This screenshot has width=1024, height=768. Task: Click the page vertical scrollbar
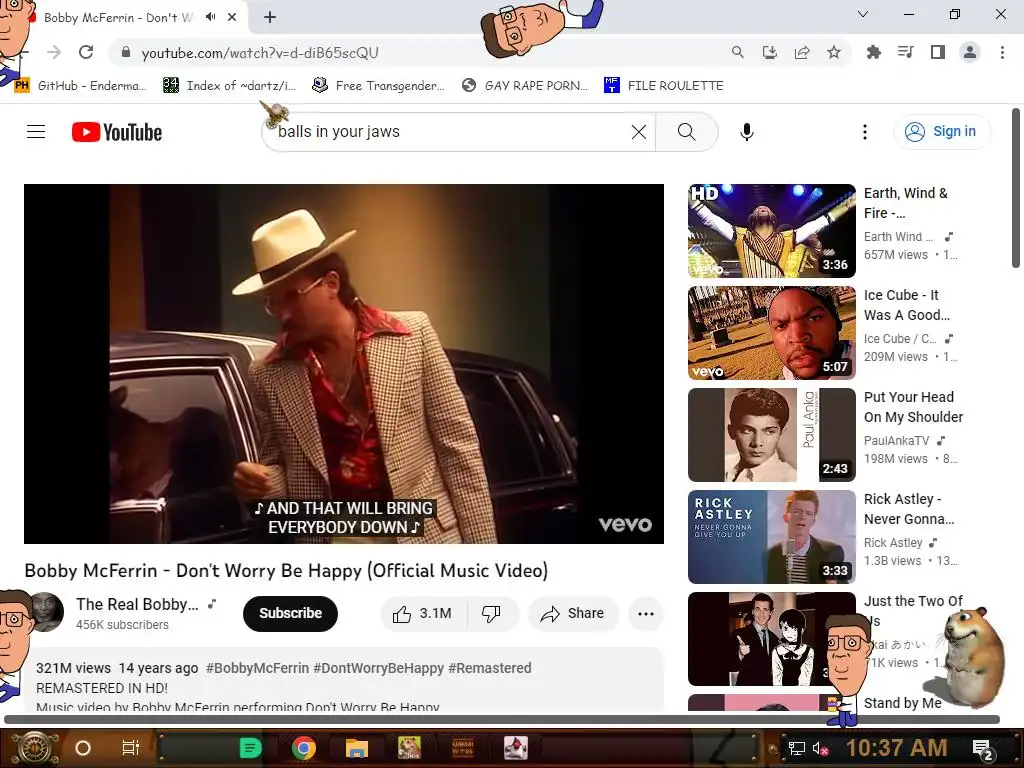coord(1016,188)
